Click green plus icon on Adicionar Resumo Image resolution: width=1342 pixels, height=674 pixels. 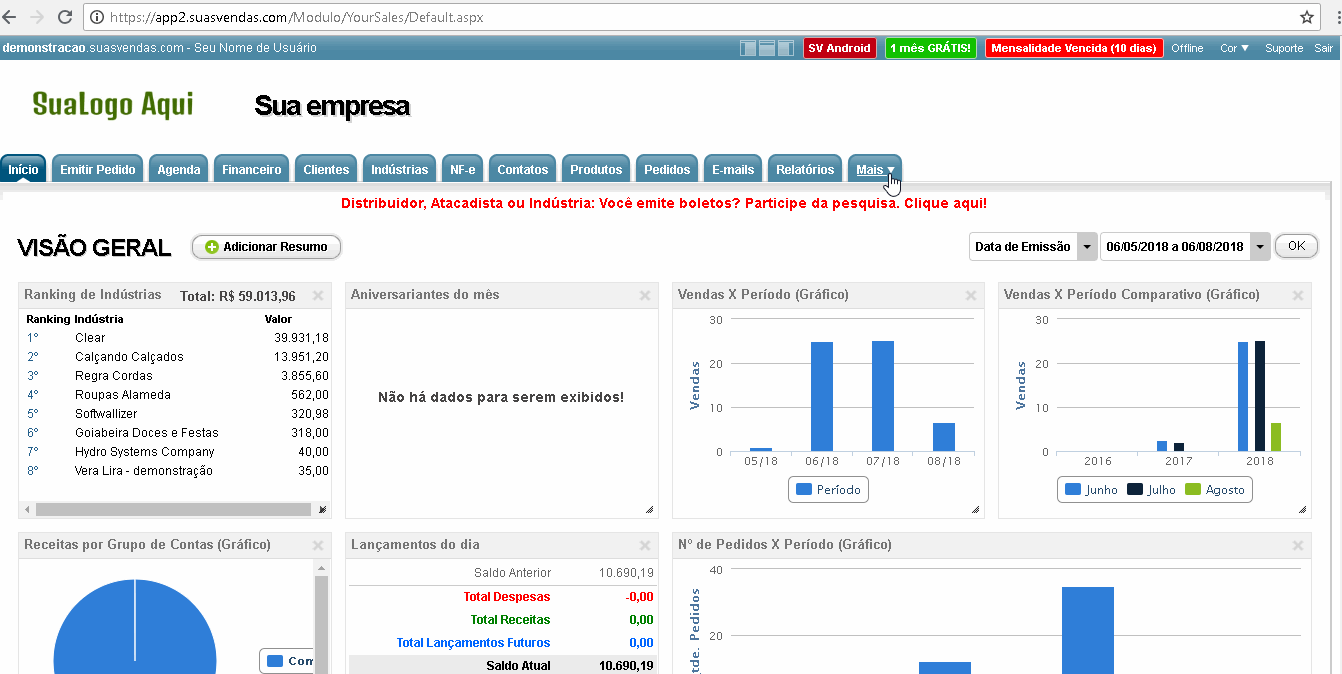pyautogui.click(x=211, y=247)
